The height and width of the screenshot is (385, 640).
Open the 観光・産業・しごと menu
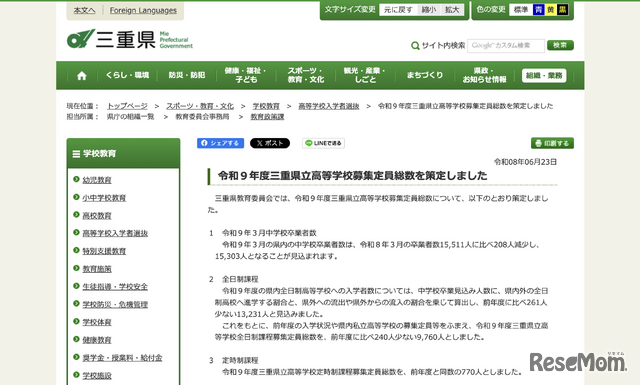click(365, 75)
